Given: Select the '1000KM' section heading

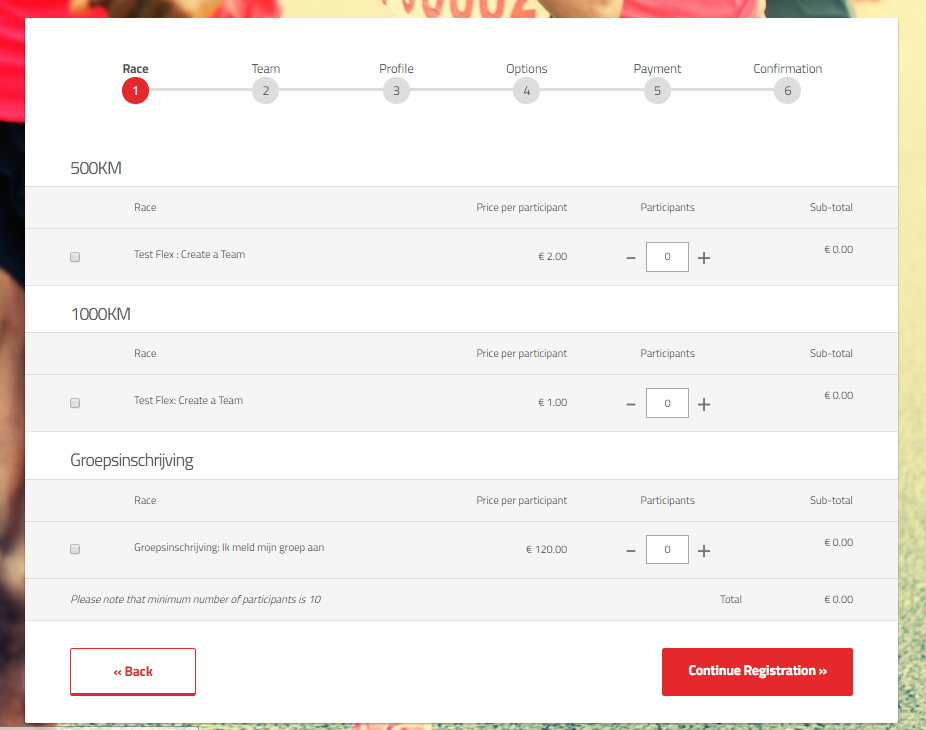Looking at the screenshot, I should [x=100, y=314].
